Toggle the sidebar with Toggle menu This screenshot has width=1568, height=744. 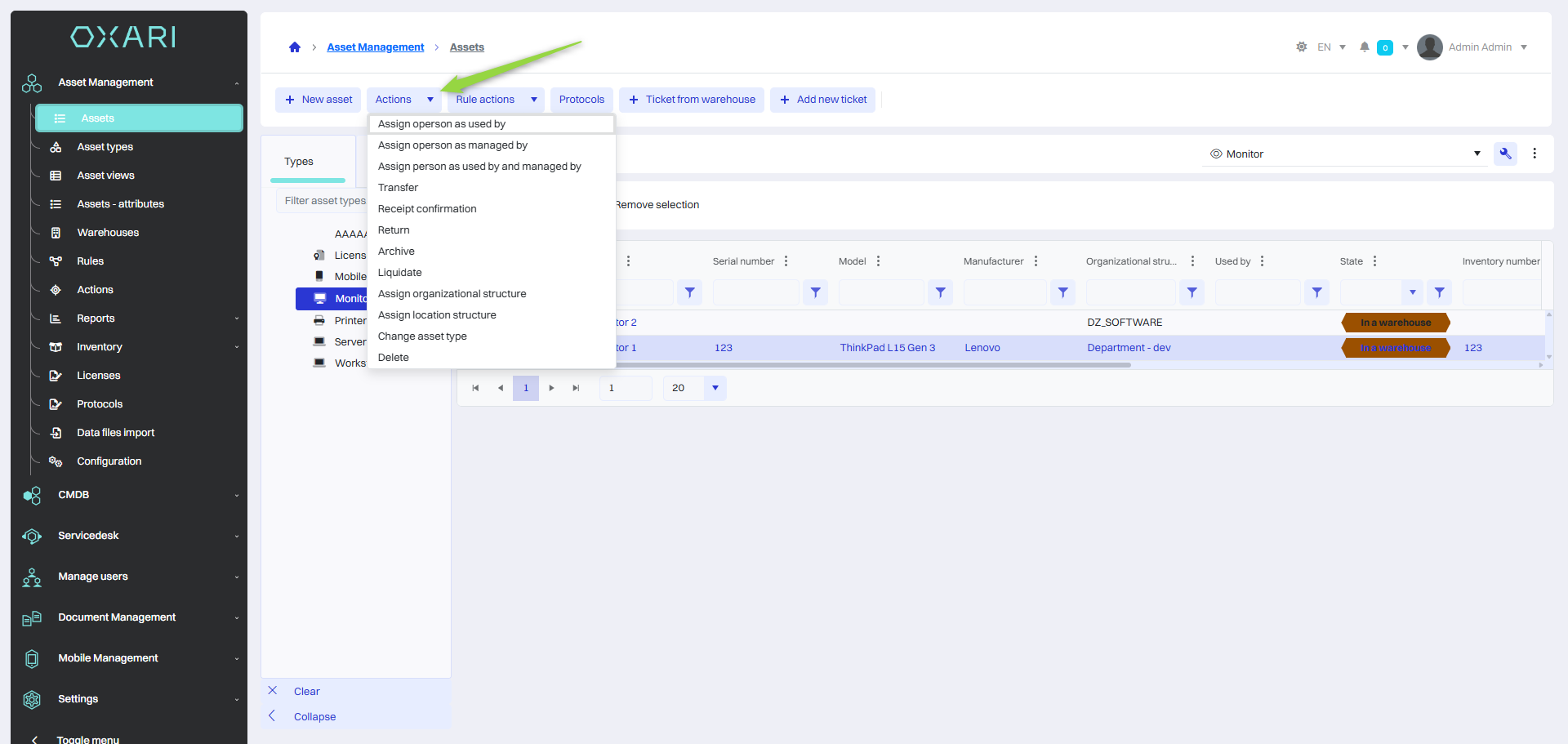click(87, 739)
